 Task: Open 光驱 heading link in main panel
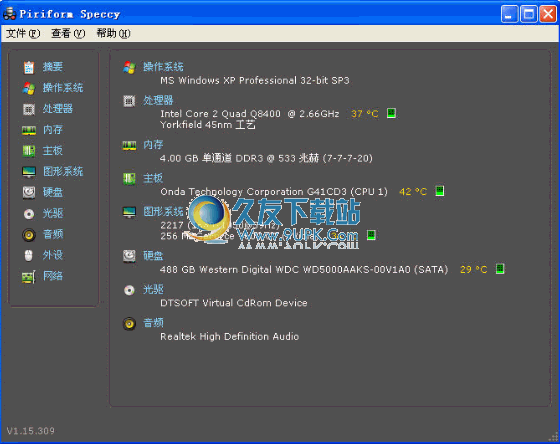(x=153, y=289)
